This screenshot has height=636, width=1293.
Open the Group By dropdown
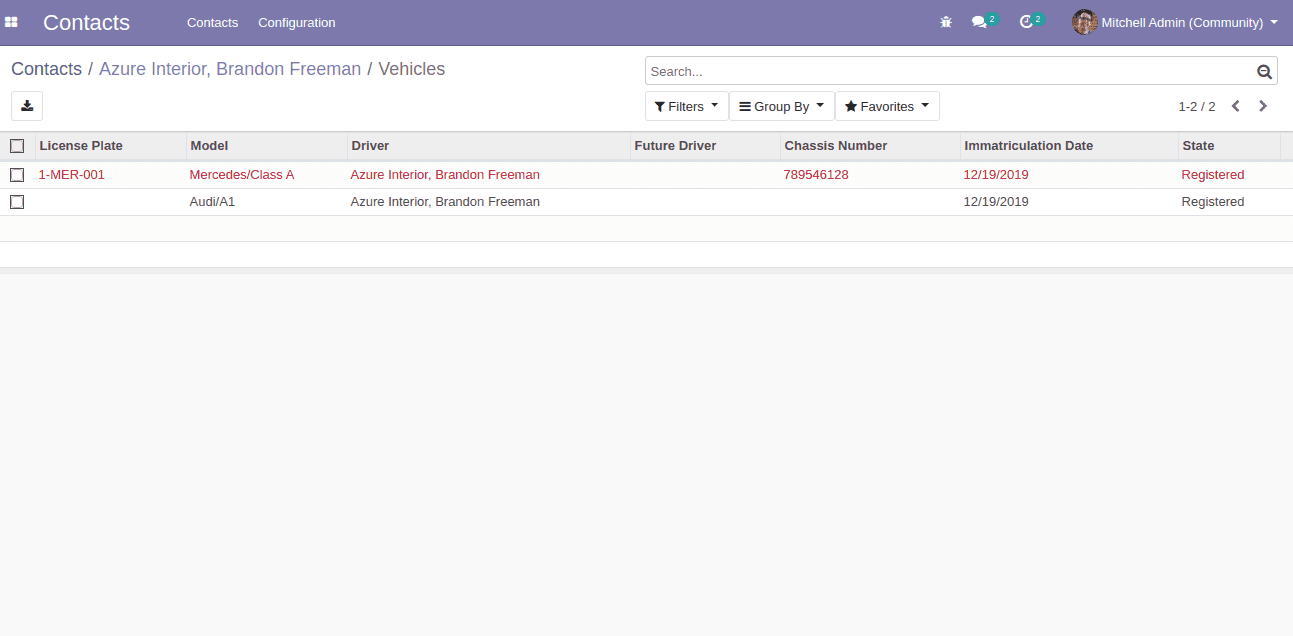(781, 106)
